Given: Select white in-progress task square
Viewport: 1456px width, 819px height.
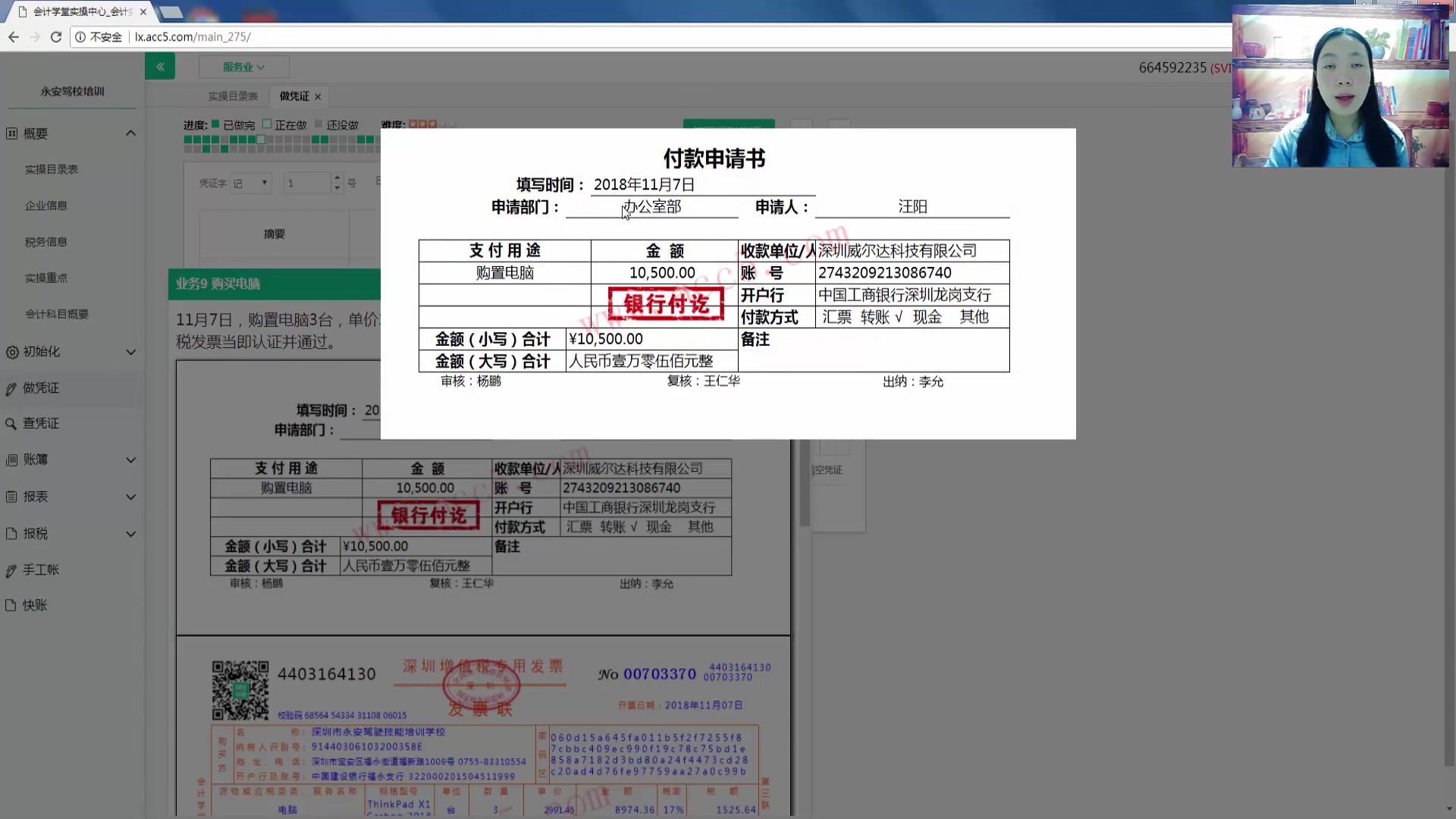Looking at the screenshot, I should tap(261, 140).
